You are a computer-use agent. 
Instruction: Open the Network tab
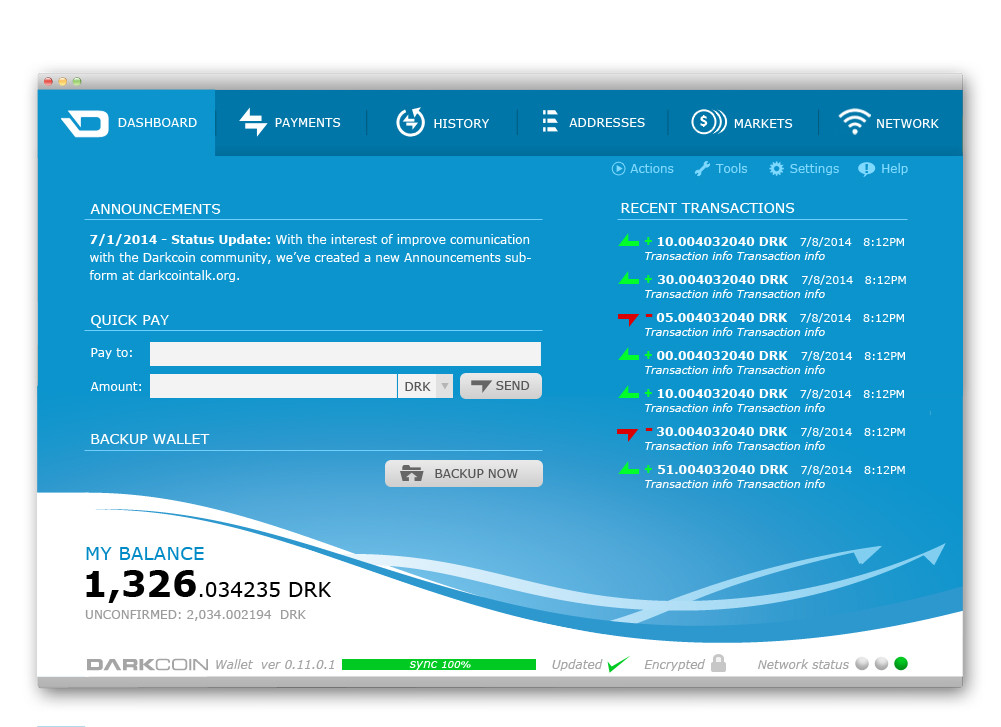[x=891, y=123]
